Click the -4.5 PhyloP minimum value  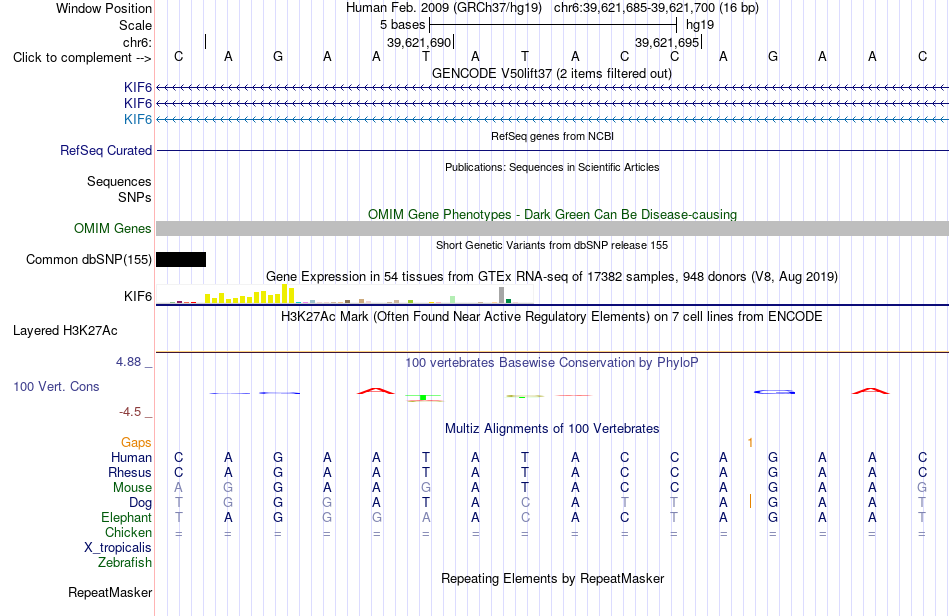(130, 412)
